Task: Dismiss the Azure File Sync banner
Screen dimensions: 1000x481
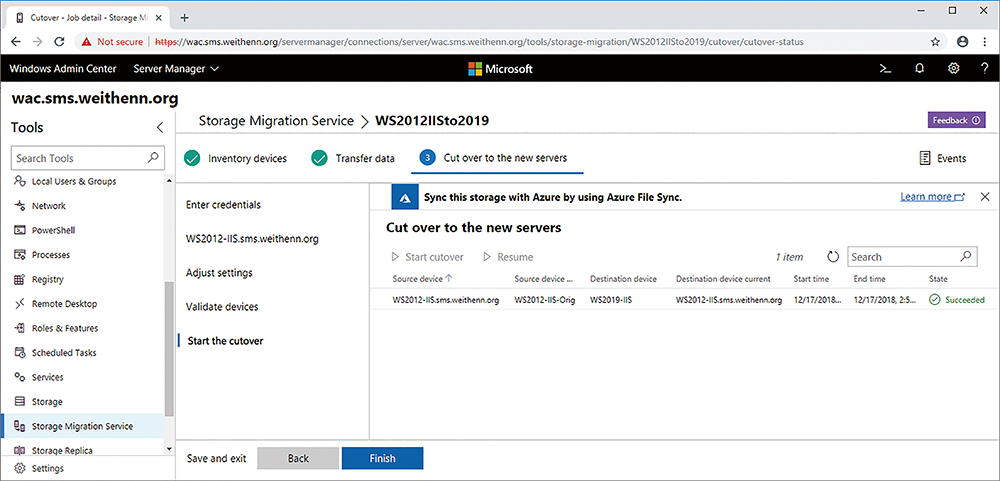Action: tap(985, 197)
